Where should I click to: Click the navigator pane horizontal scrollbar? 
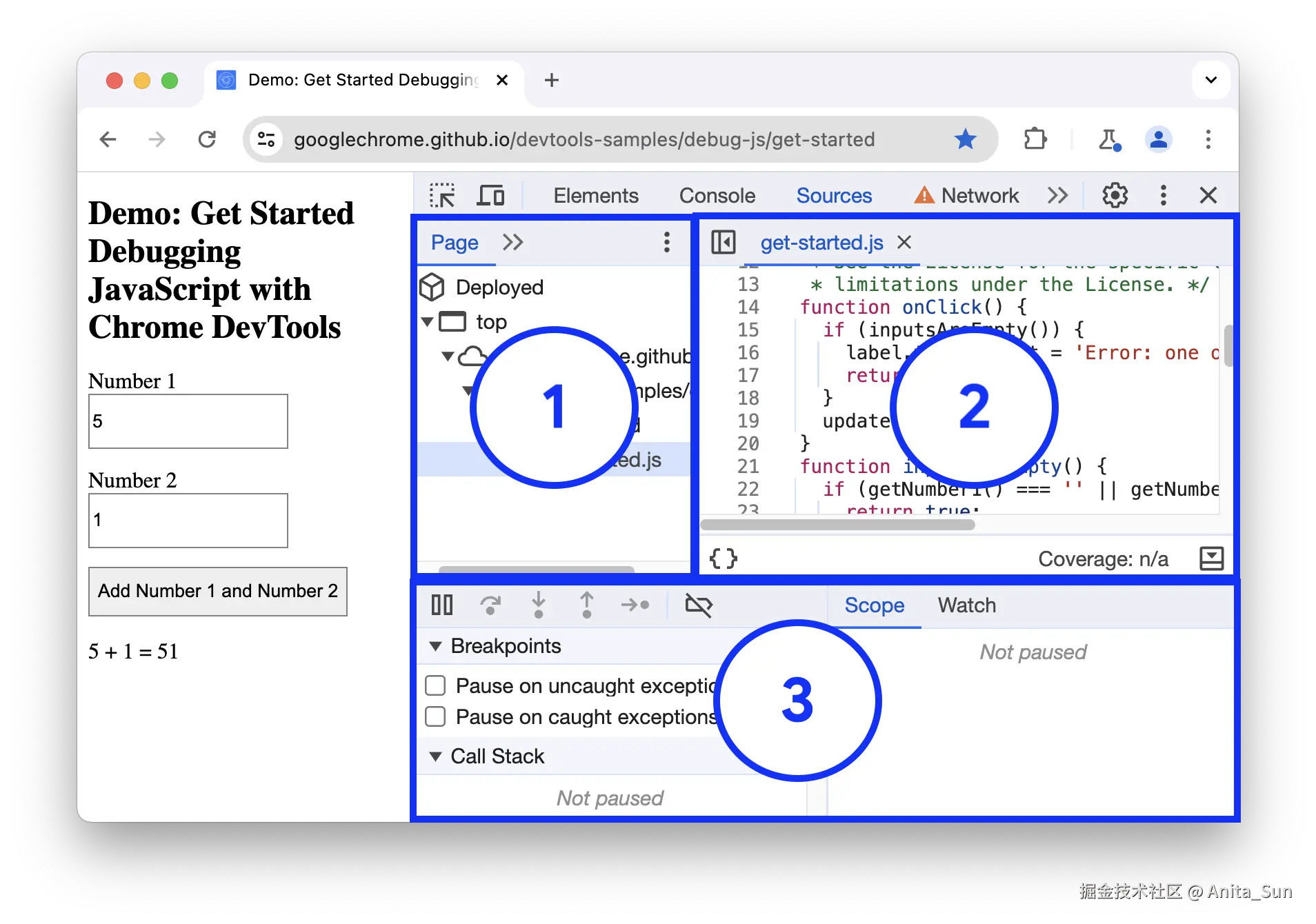[x=537, y=570]
